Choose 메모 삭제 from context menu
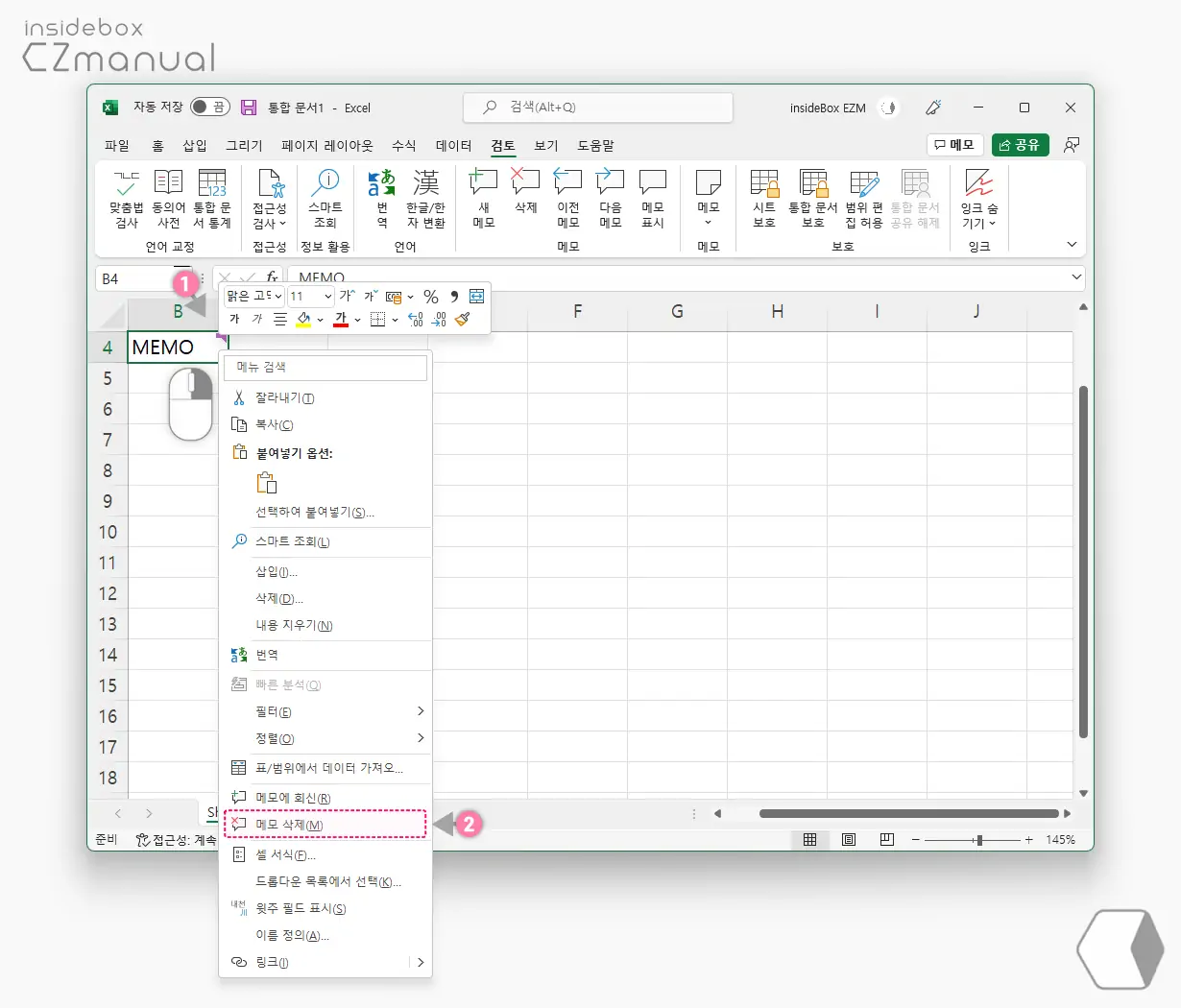 (325, 825)
